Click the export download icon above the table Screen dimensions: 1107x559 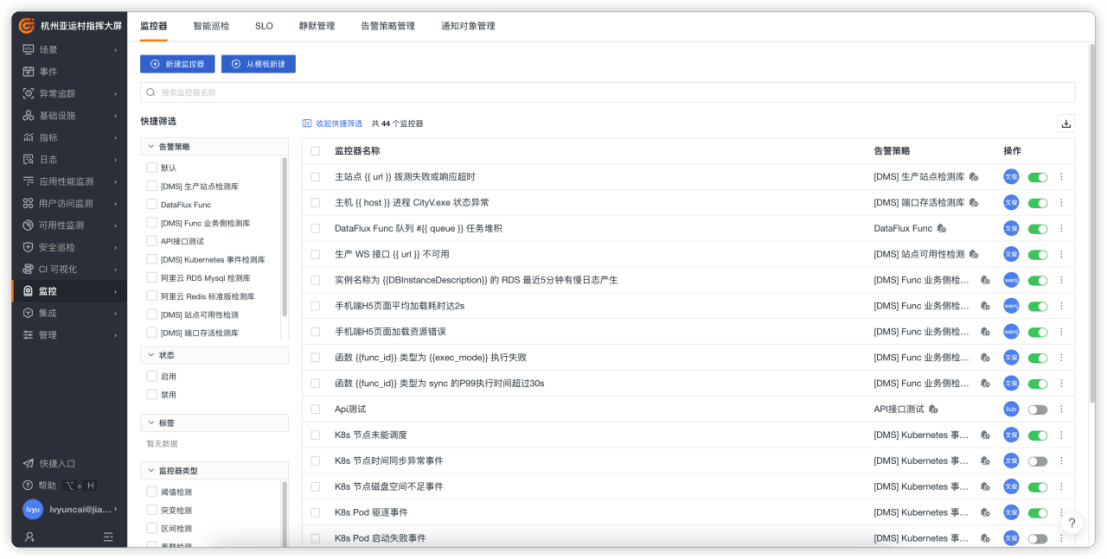pyautogui.click(x=1066, y=124)
